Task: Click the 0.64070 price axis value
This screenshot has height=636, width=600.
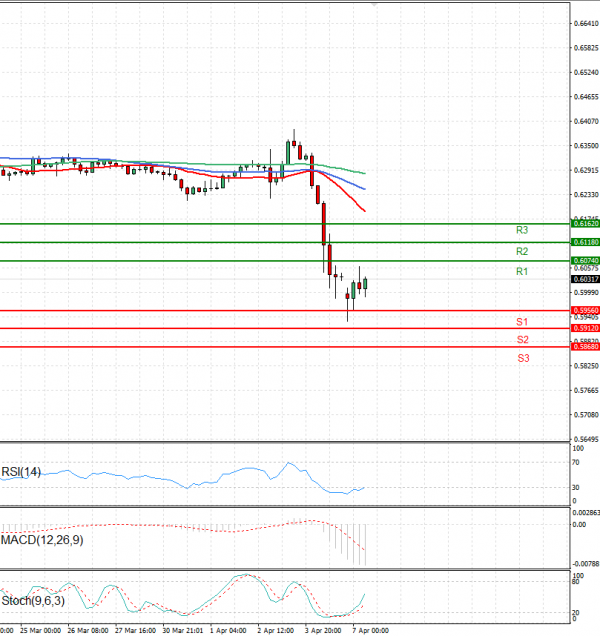Action: (586, 121)
